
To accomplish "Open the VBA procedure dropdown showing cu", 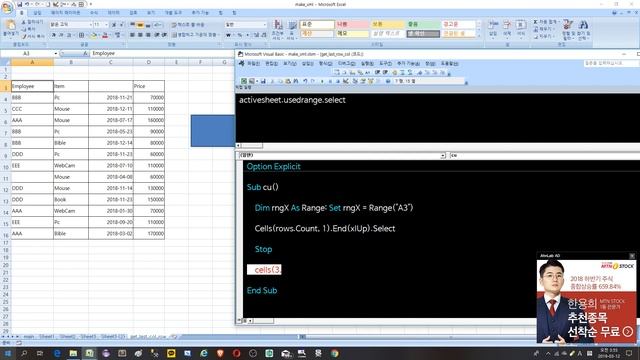I will click(x=544, y=156).
